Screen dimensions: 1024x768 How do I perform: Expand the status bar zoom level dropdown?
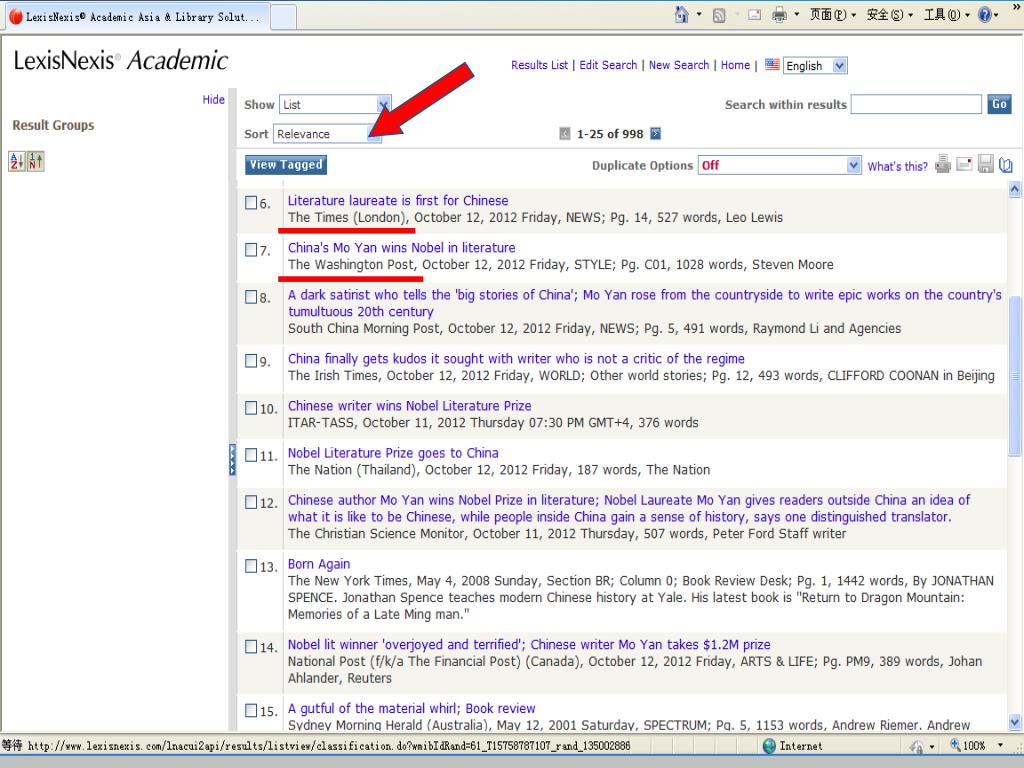[1000, 745]
